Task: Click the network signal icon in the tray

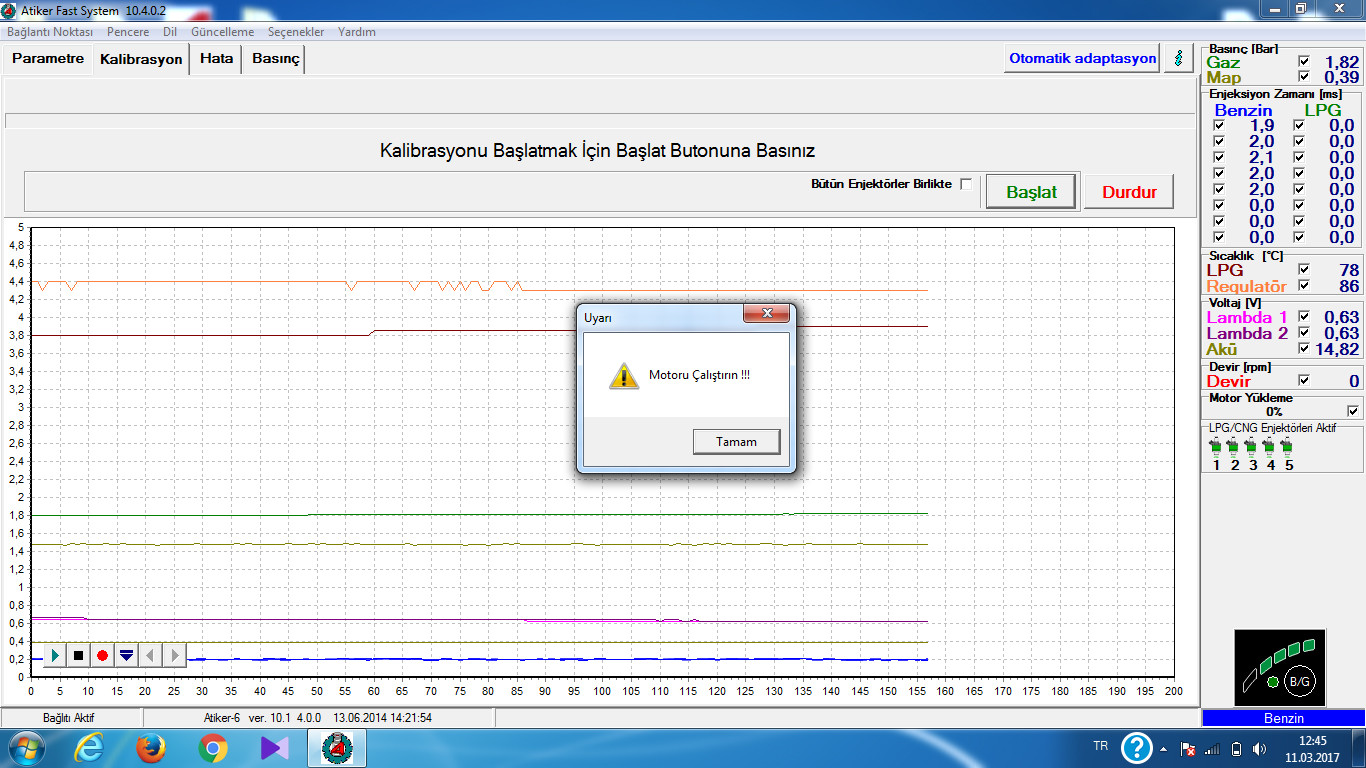Action: tap(1212, 749)
